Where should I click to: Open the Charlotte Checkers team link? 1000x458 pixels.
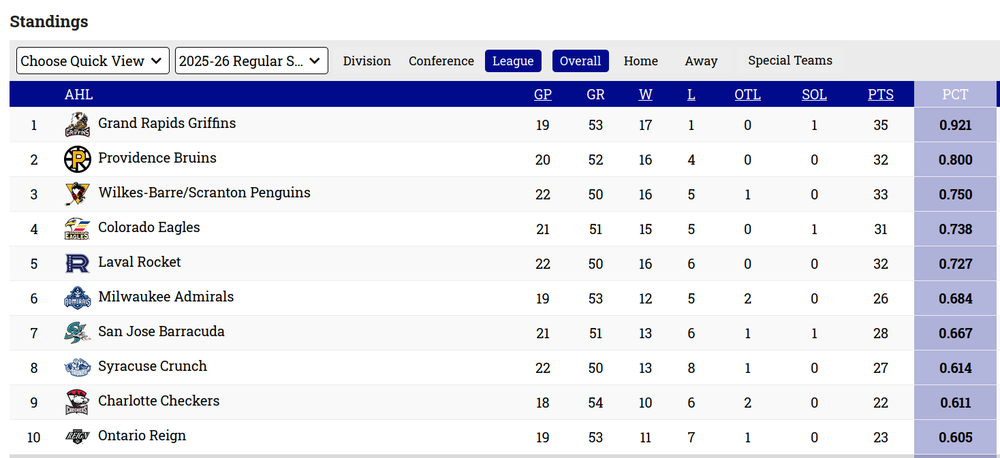(x=158, y=401)
